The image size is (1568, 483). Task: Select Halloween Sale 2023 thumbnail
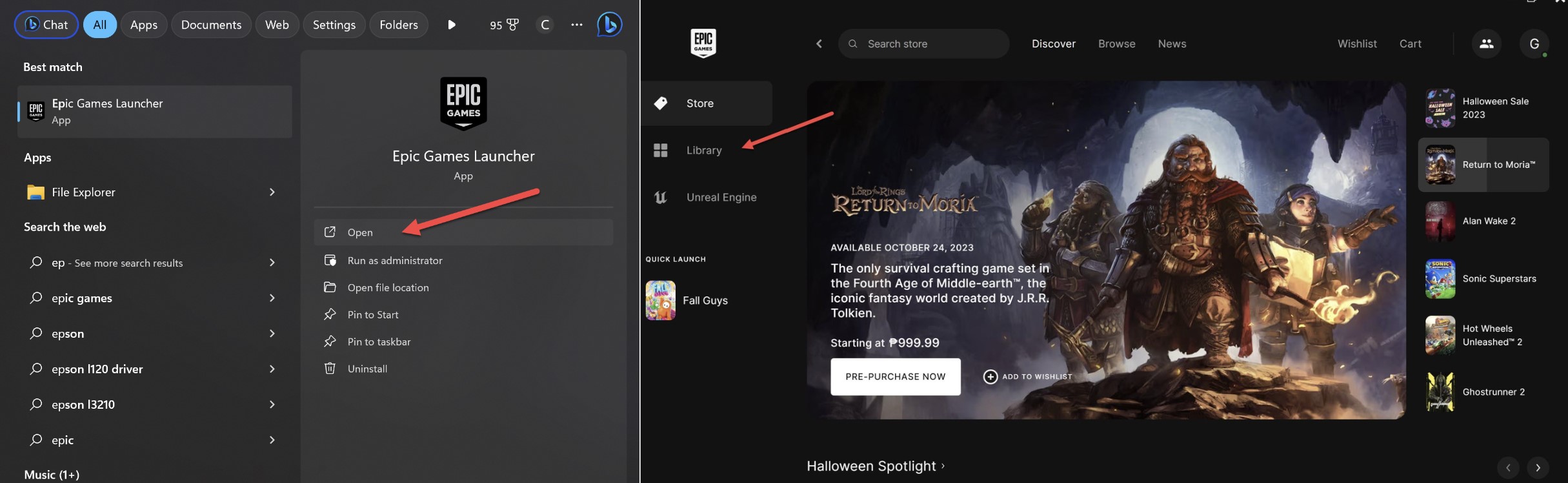(1440, 108)
